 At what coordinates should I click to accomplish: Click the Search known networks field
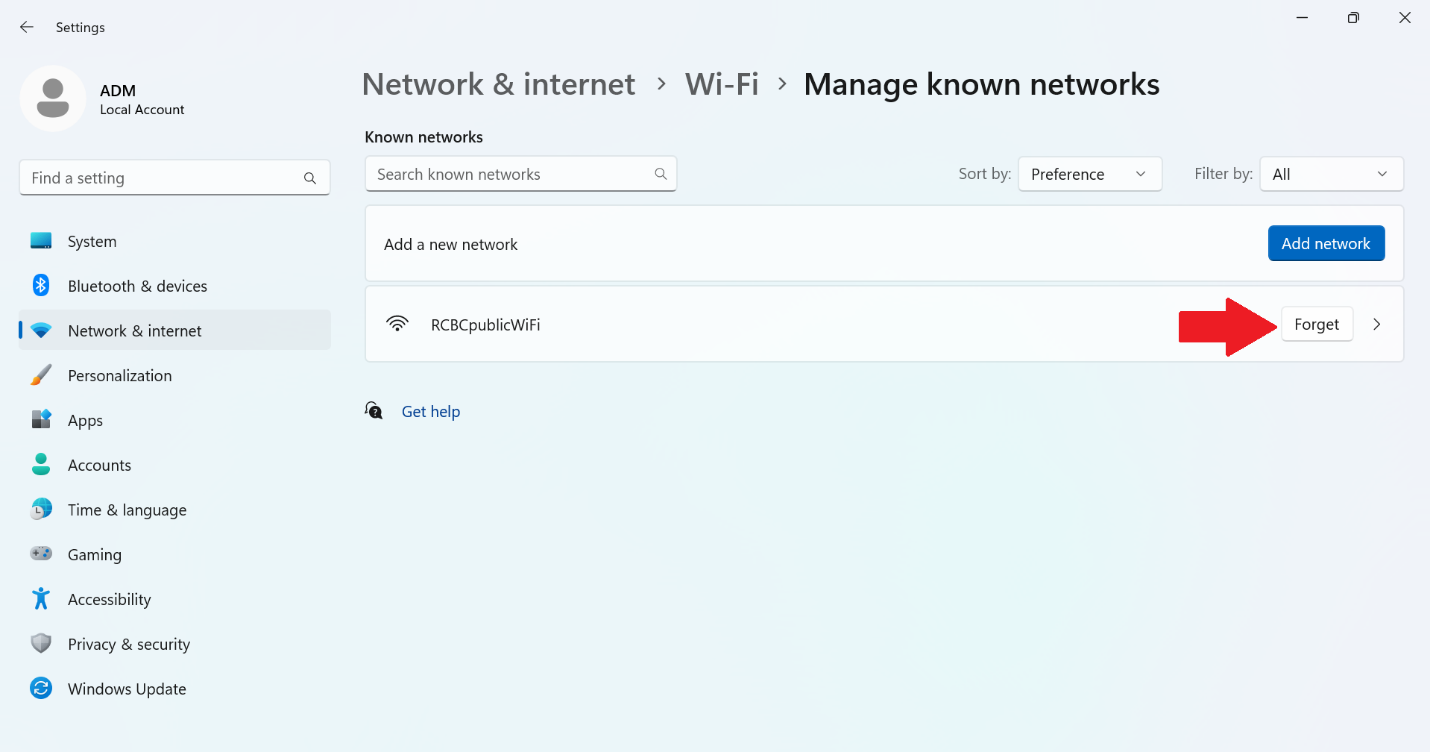[x=510, y=174]
